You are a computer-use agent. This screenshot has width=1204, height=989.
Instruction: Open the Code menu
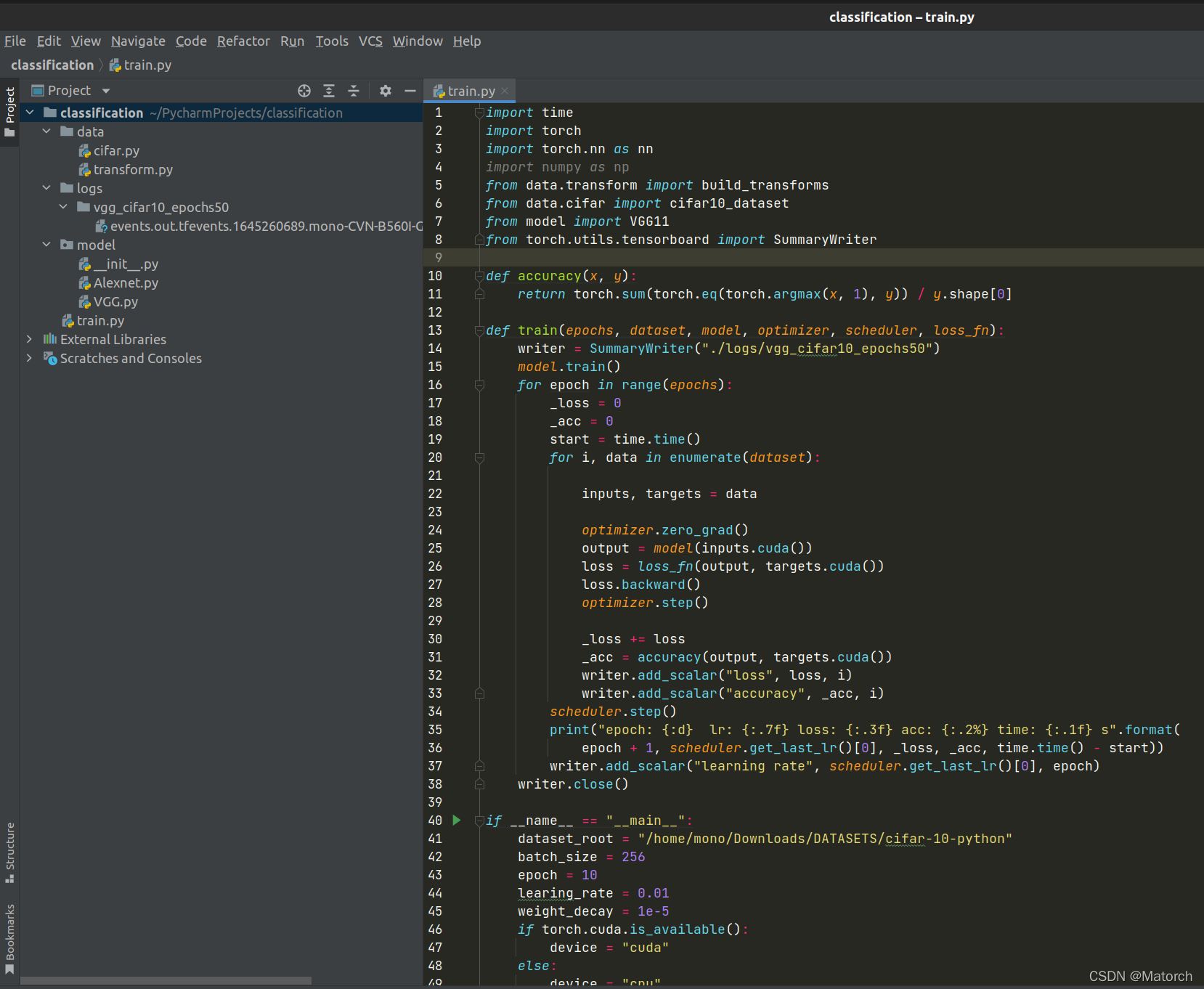coord(191,41)
